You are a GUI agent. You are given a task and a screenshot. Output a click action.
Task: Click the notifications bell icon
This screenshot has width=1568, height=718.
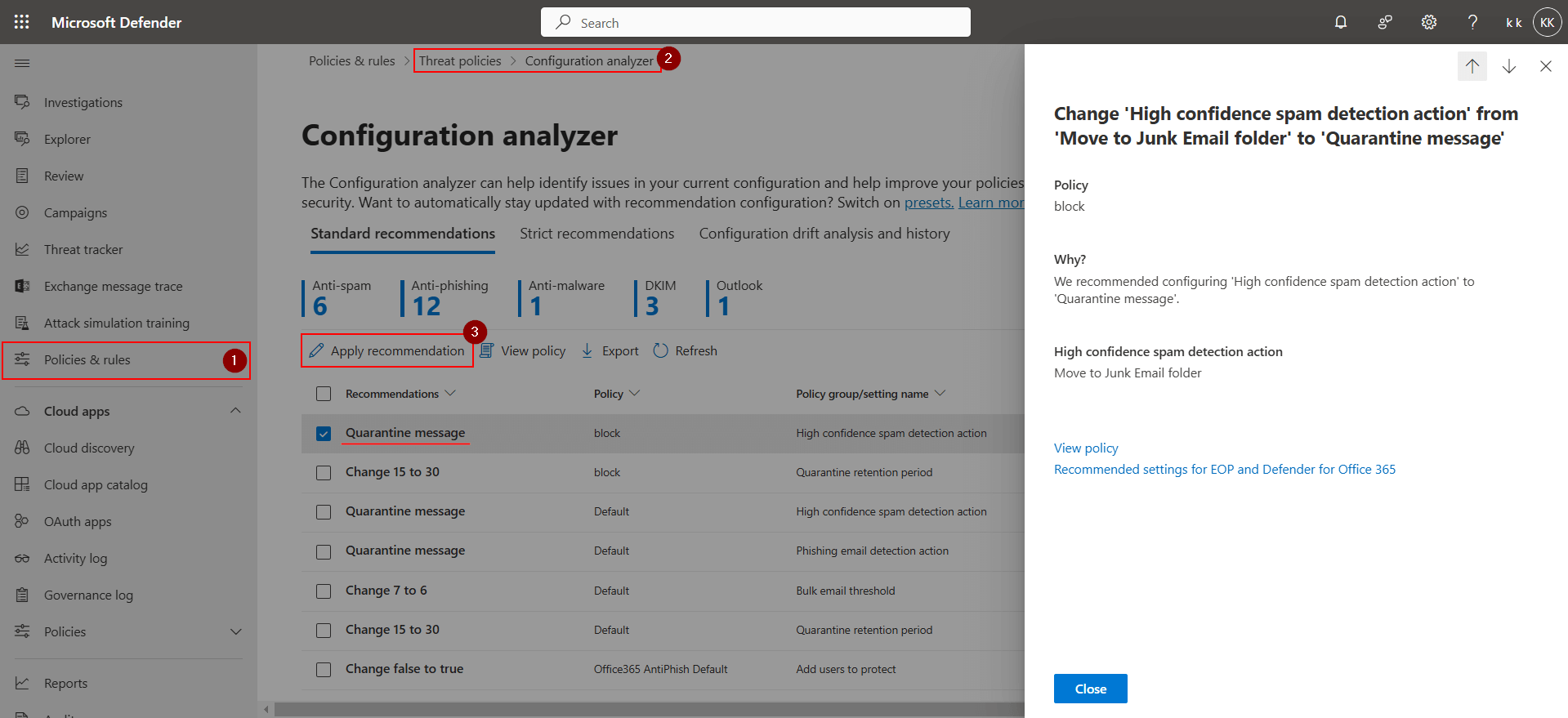tap(1341, 22)
